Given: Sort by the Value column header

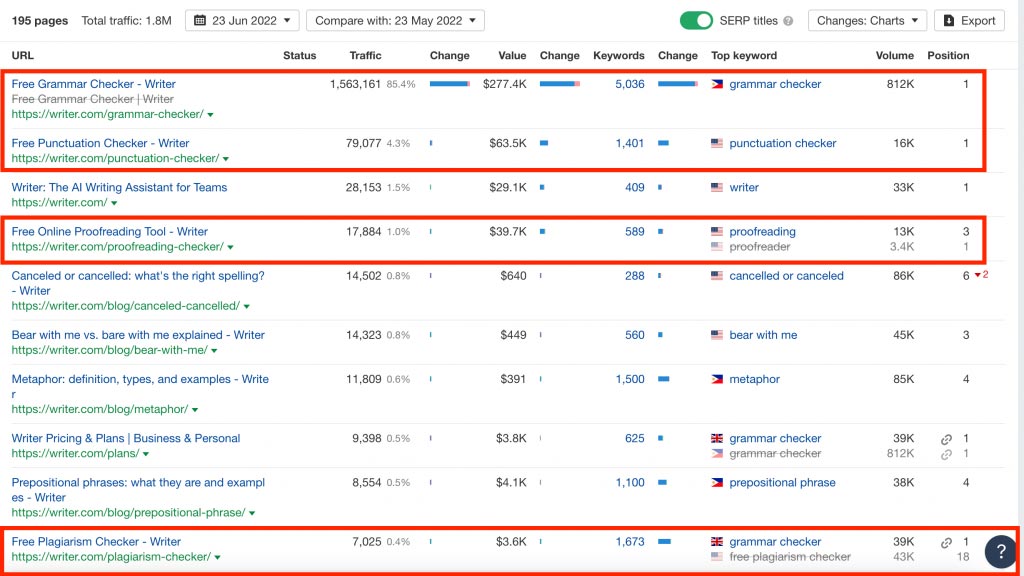Looking at the screenshot, I should [x=512, y=56].
